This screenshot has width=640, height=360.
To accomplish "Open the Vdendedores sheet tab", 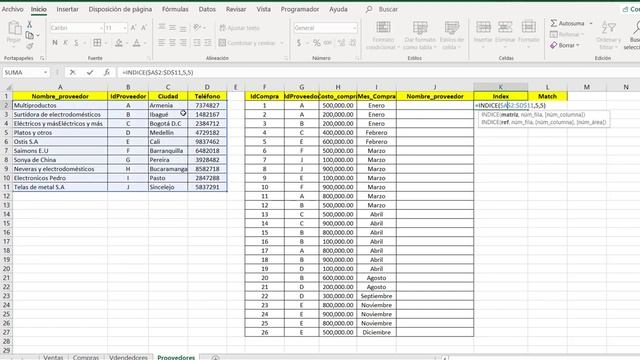I will click(x=128, y=357).
